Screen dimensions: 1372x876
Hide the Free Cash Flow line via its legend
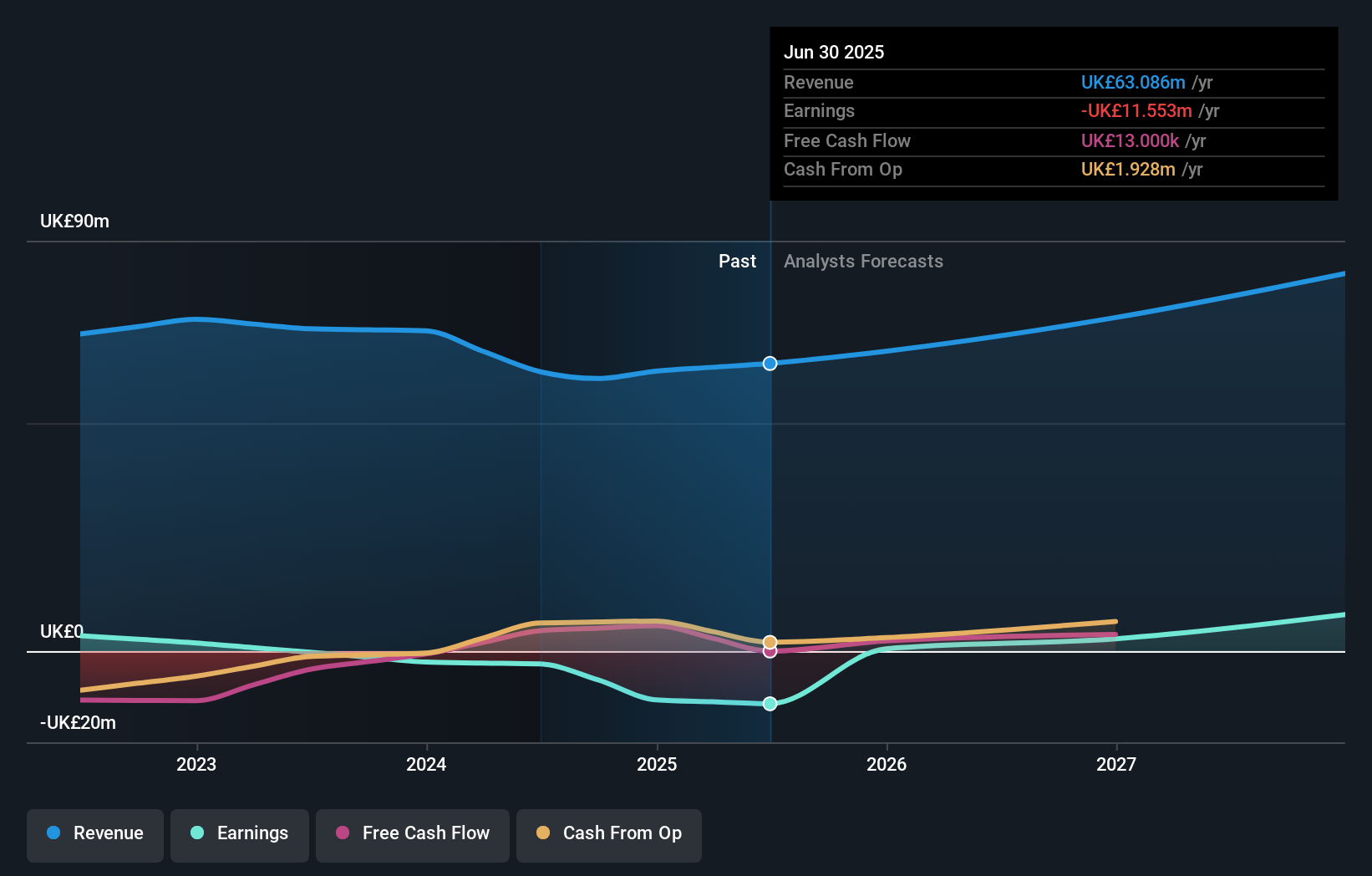coord(413,833)
